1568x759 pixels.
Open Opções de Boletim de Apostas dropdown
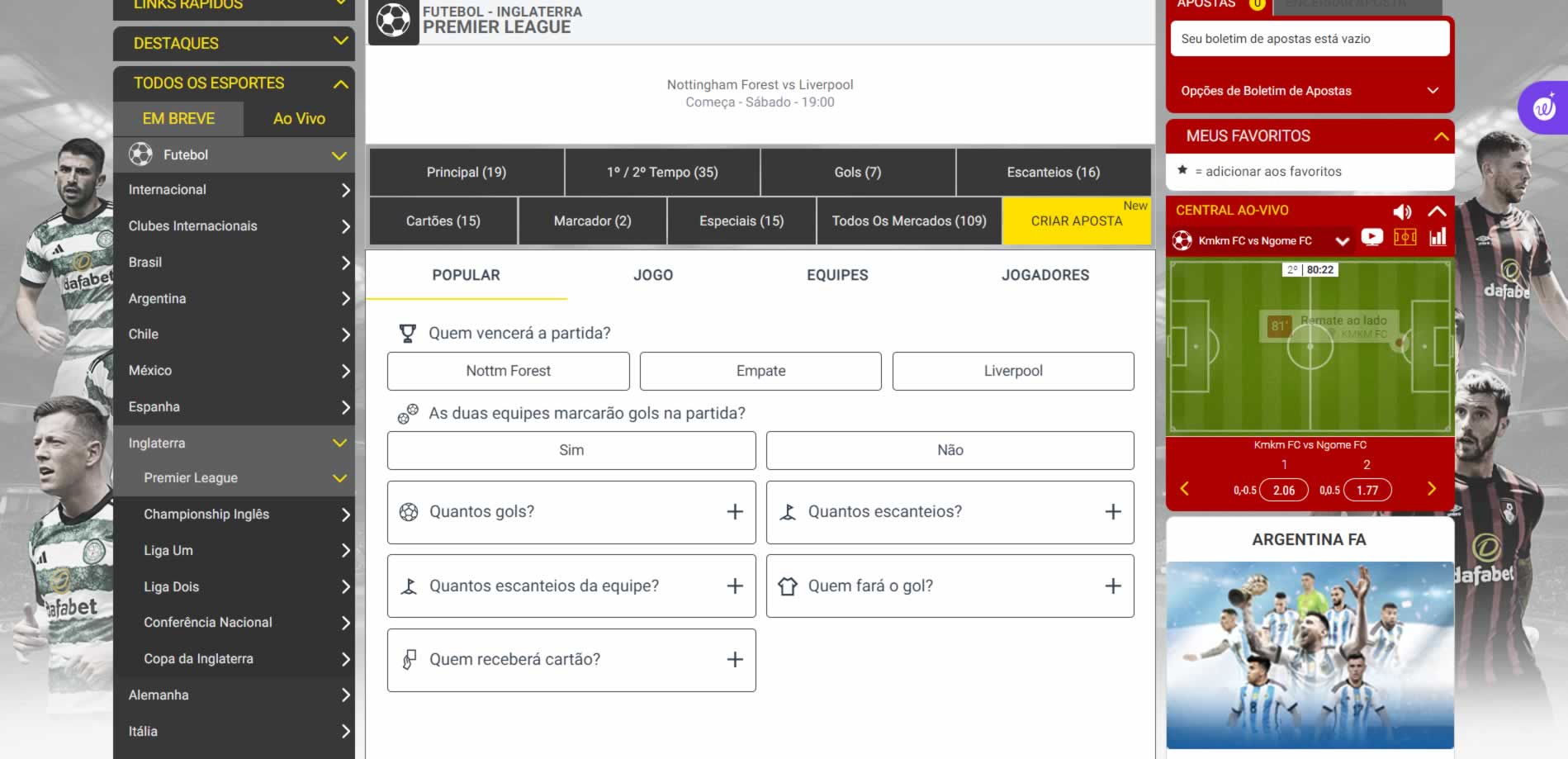[1310, 91]
